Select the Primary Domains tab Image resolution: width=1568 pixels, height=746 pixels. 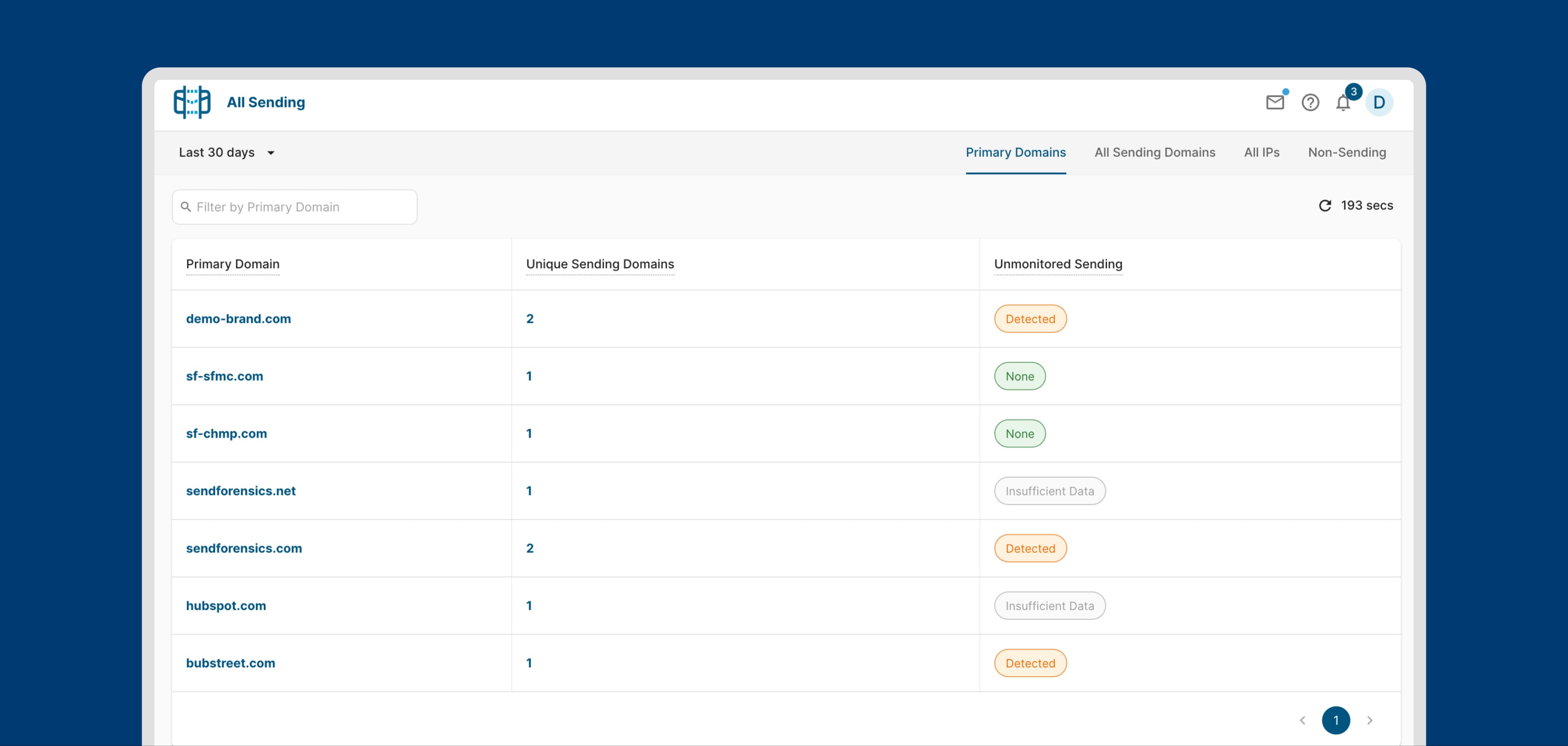tap(1015, 153)
